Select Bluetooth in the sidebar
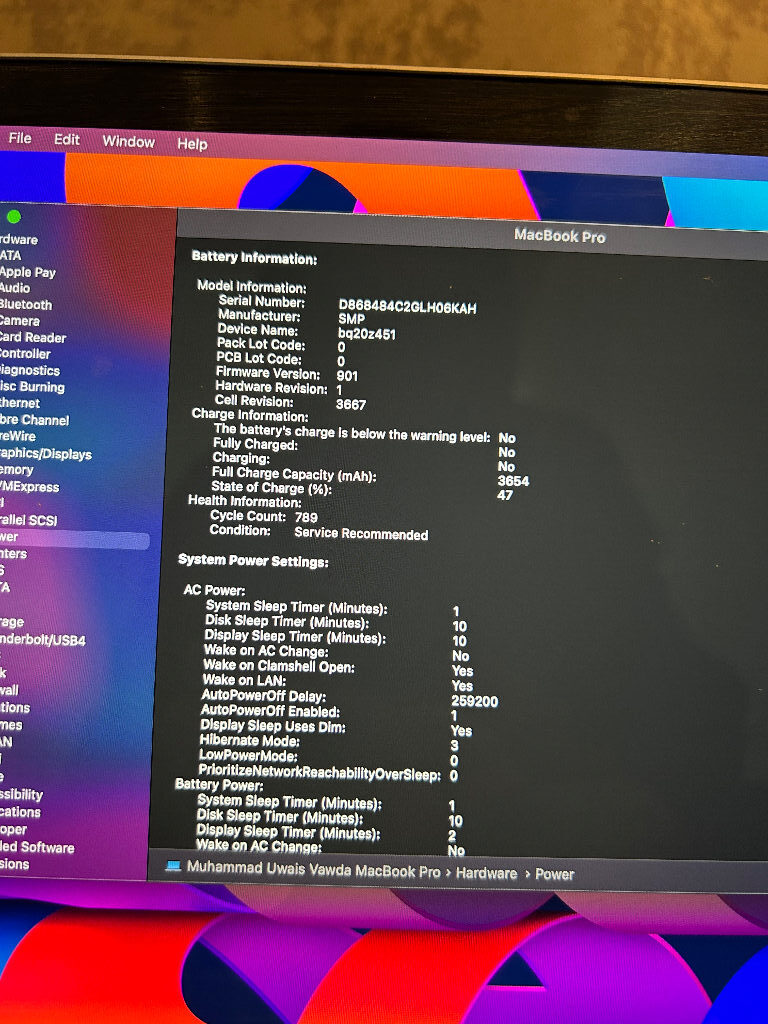The height and width of the screenshot is (1024, 768). point(25,304)
